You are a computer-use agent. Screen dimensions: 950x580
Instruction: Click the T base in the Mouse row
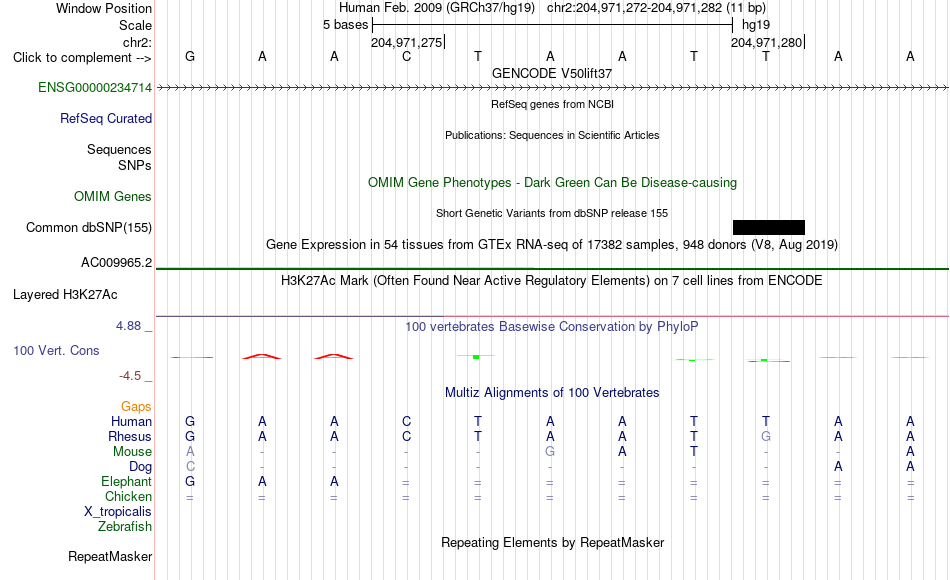pos(694,452)
